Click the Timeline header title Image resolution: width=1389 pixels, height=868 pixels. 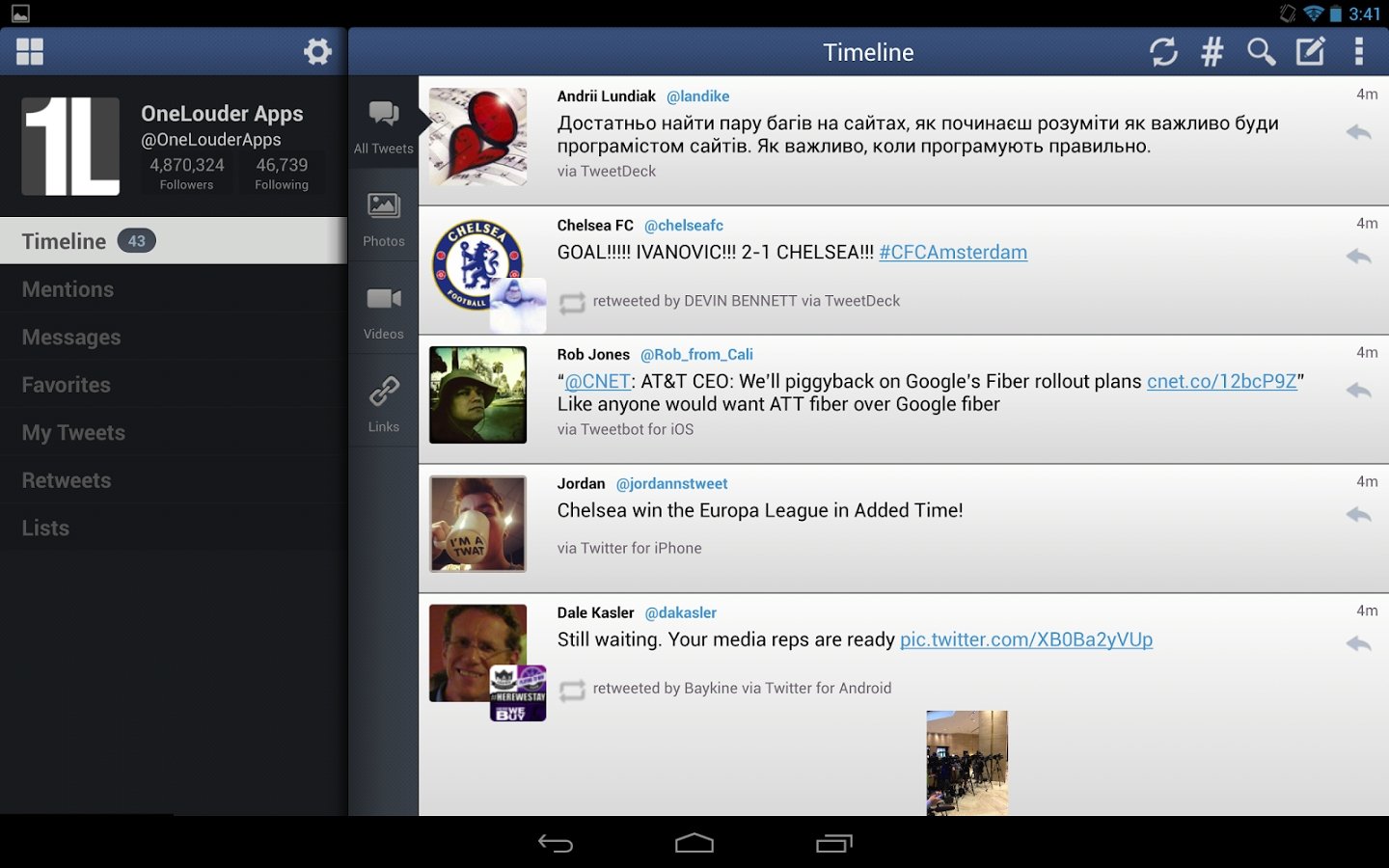(868, 52)
